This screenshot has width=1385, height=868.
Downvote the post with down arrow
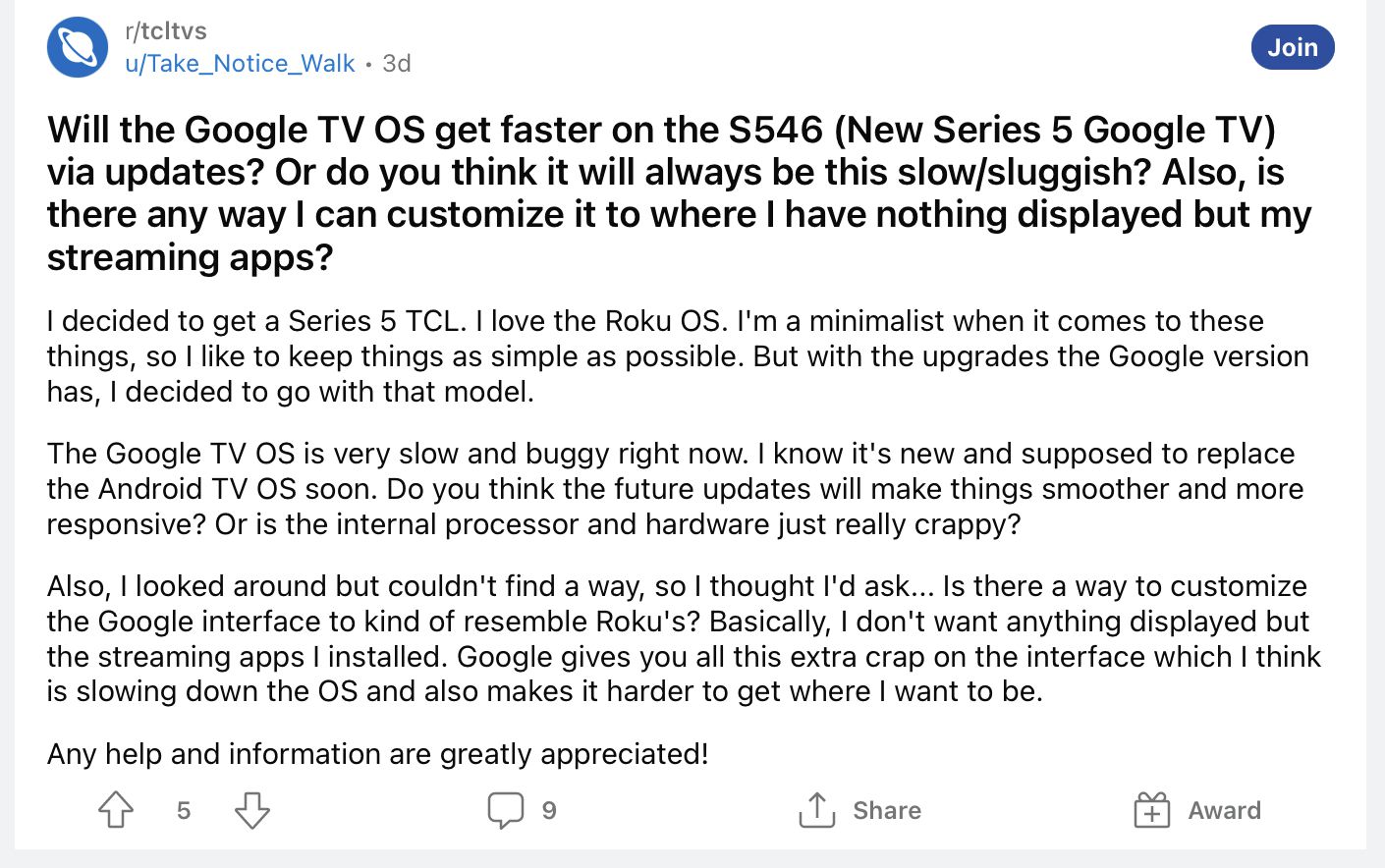coord(252,810)
